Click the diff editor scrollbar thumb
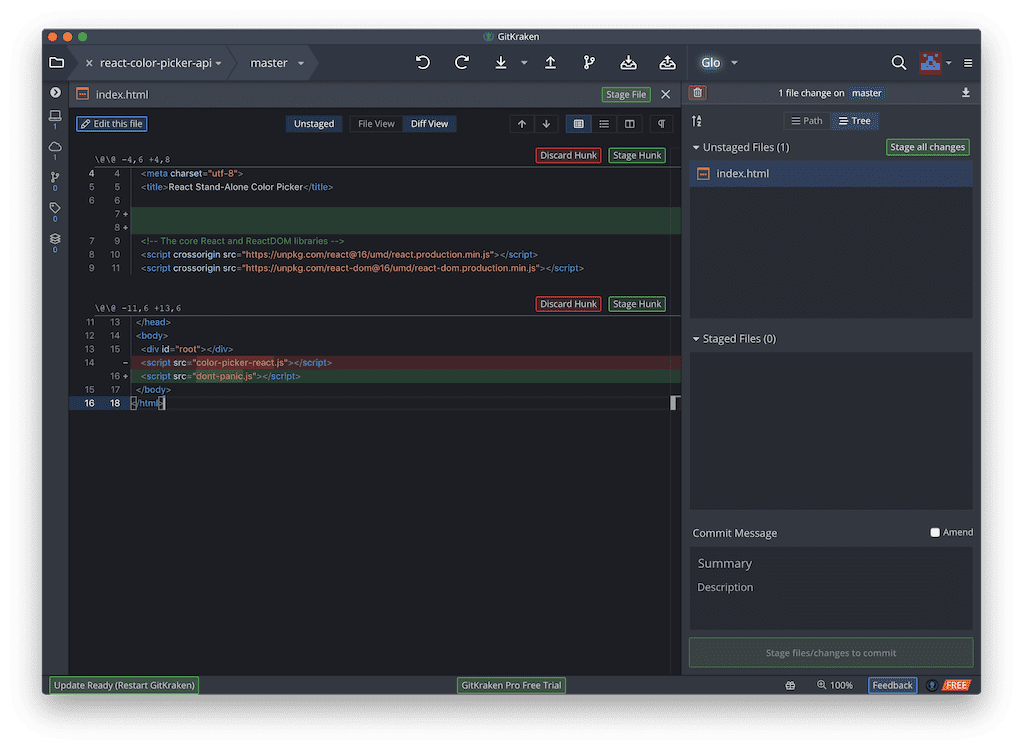Screen dimensions: 1023x750 [675, 403]
